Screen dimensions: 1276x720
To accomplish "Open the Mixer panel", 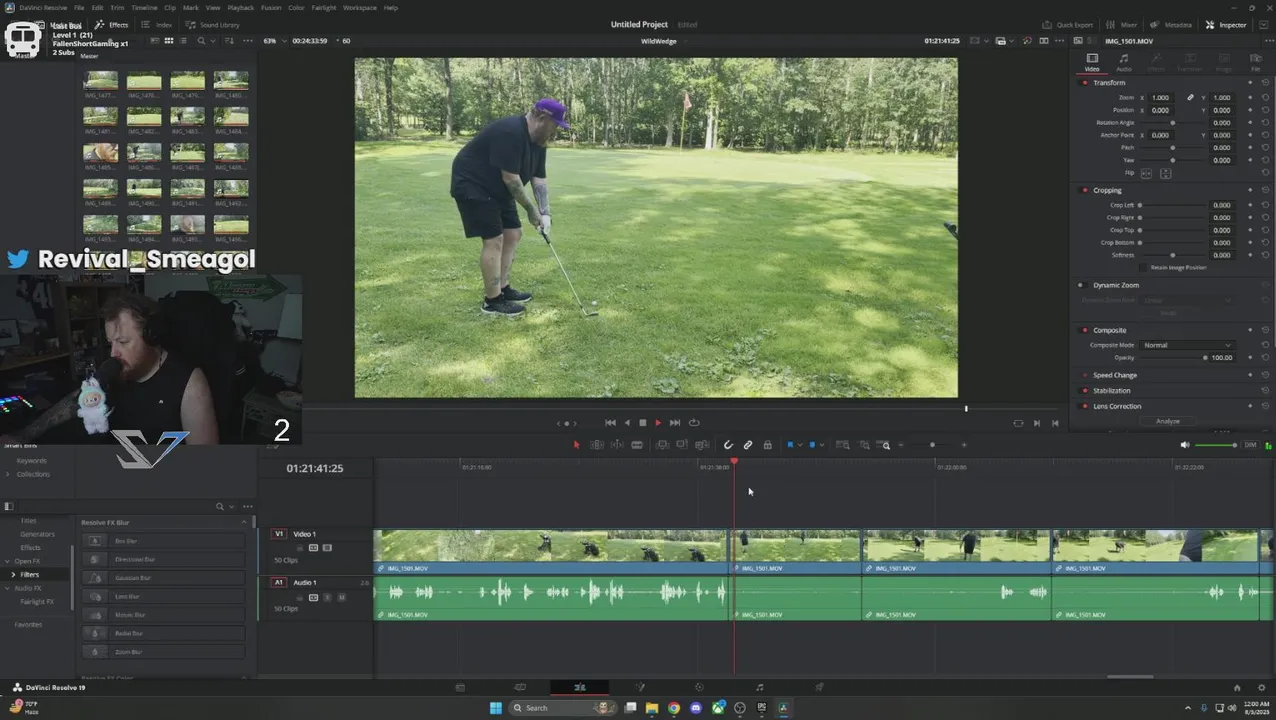I will pos(1122,25).
